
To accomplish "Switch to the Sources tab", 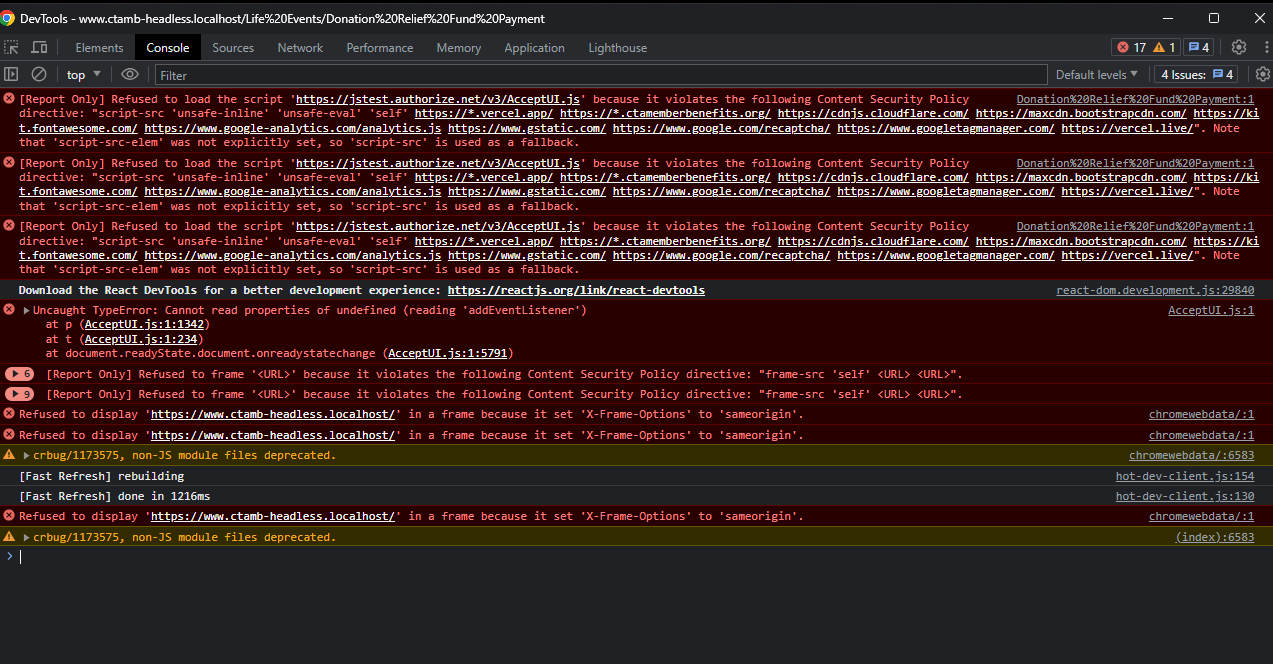I will pyautogui.click(x=233, y=47).
